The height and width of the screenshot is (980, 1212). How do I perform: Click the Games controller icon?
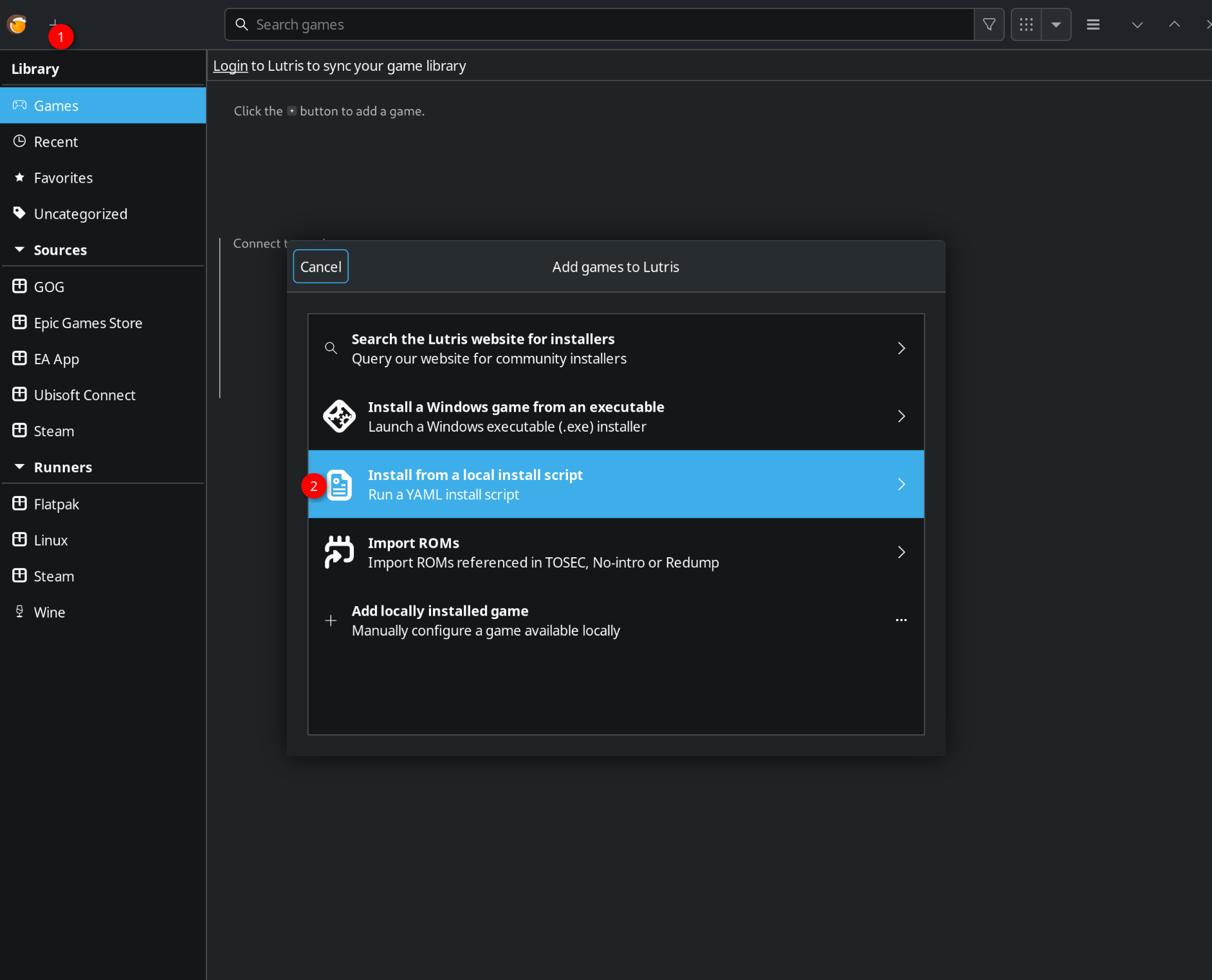19,105
